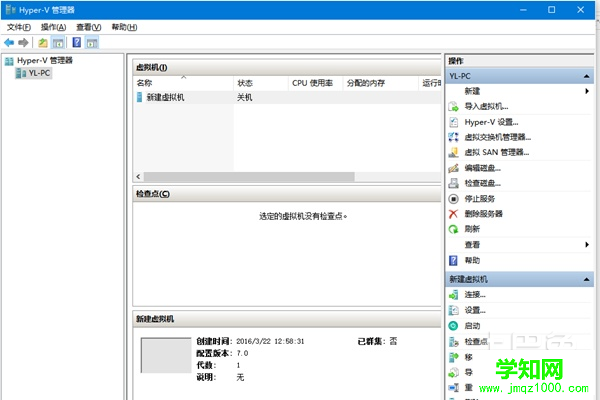Click the creation time 2016/3/22 12:58:31
600x400 pixels.
click(270, 341)
